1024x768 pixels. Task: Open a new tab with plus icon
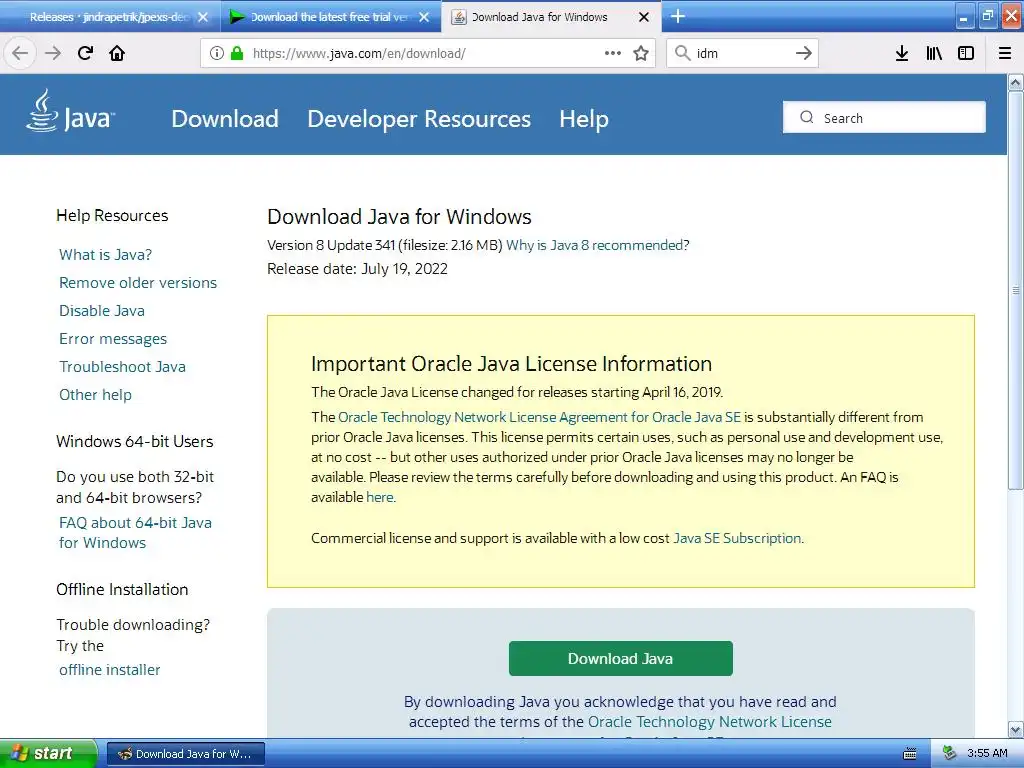coord(678,16)
